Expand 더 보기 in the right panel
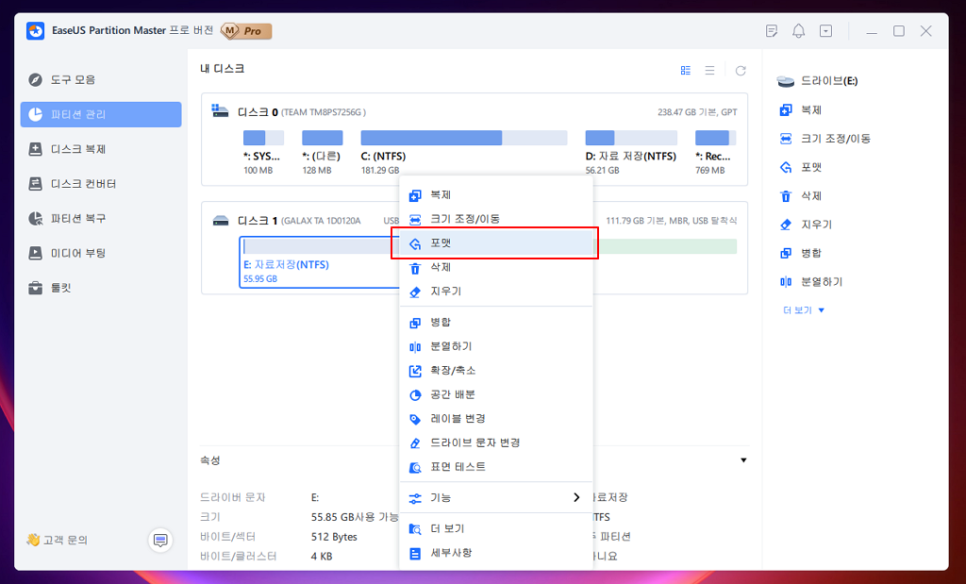 [x=803, y=310]
